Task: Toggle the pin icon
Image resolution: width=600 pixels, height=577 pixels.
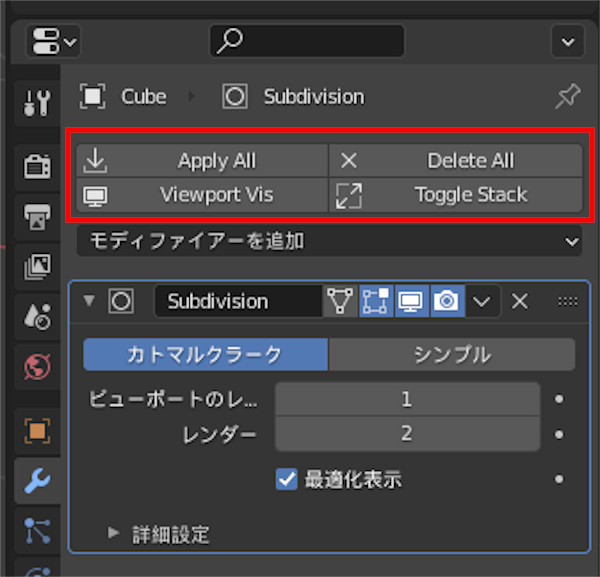Action: point(568,96)
